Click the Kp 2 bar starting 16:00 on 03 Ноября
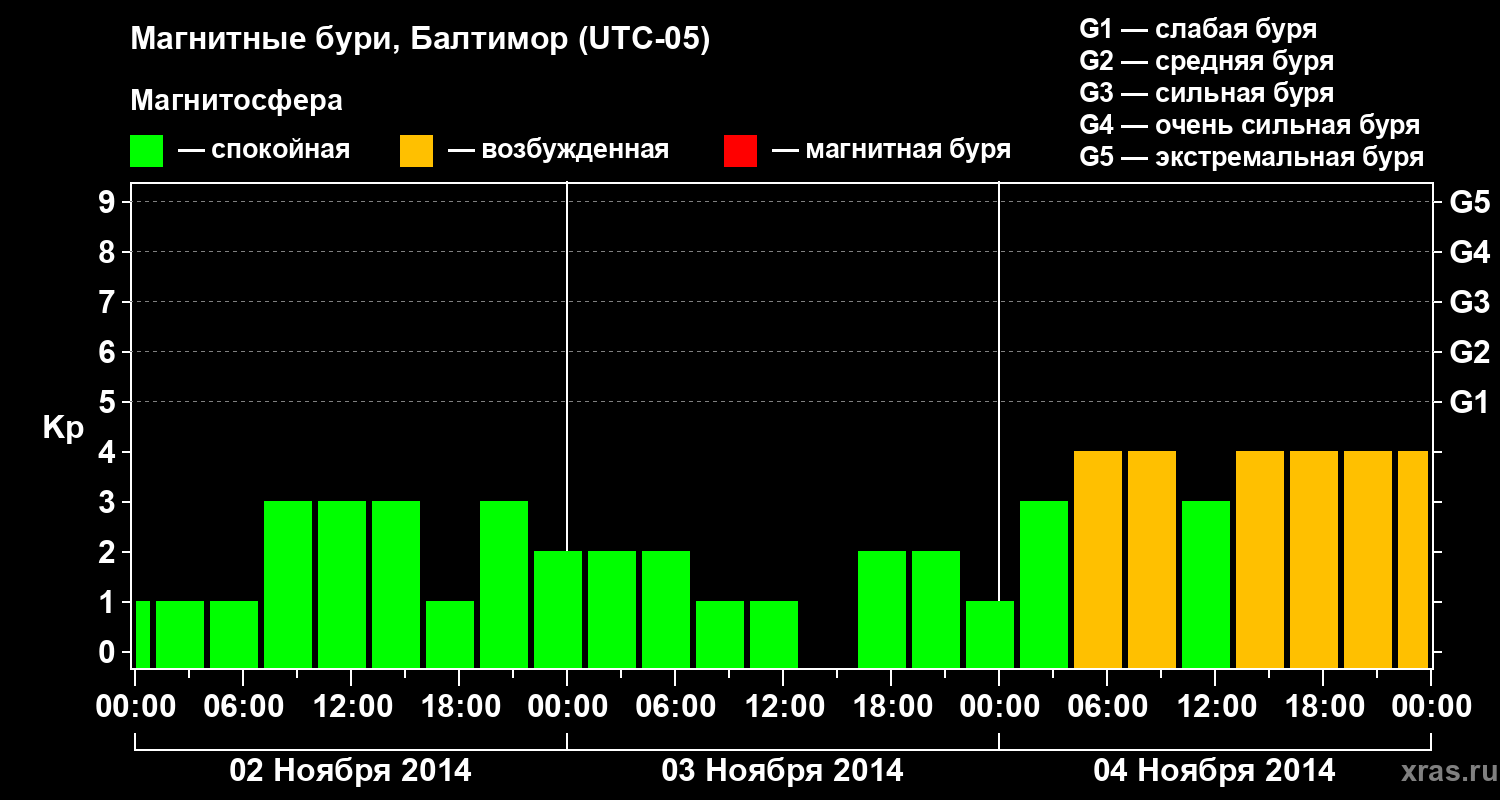Screen dimensions: 1500x800 (882, 609)
